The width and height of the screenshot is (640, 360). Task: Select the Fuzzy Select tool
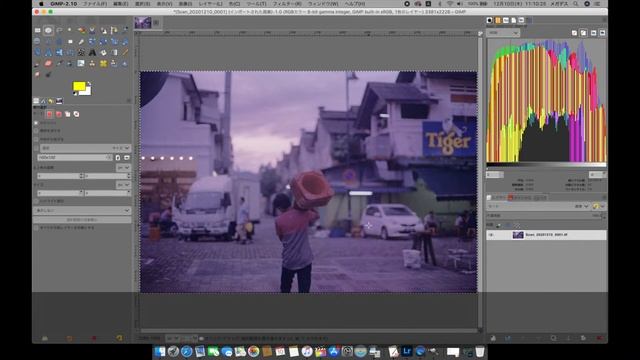click(70, 30)
